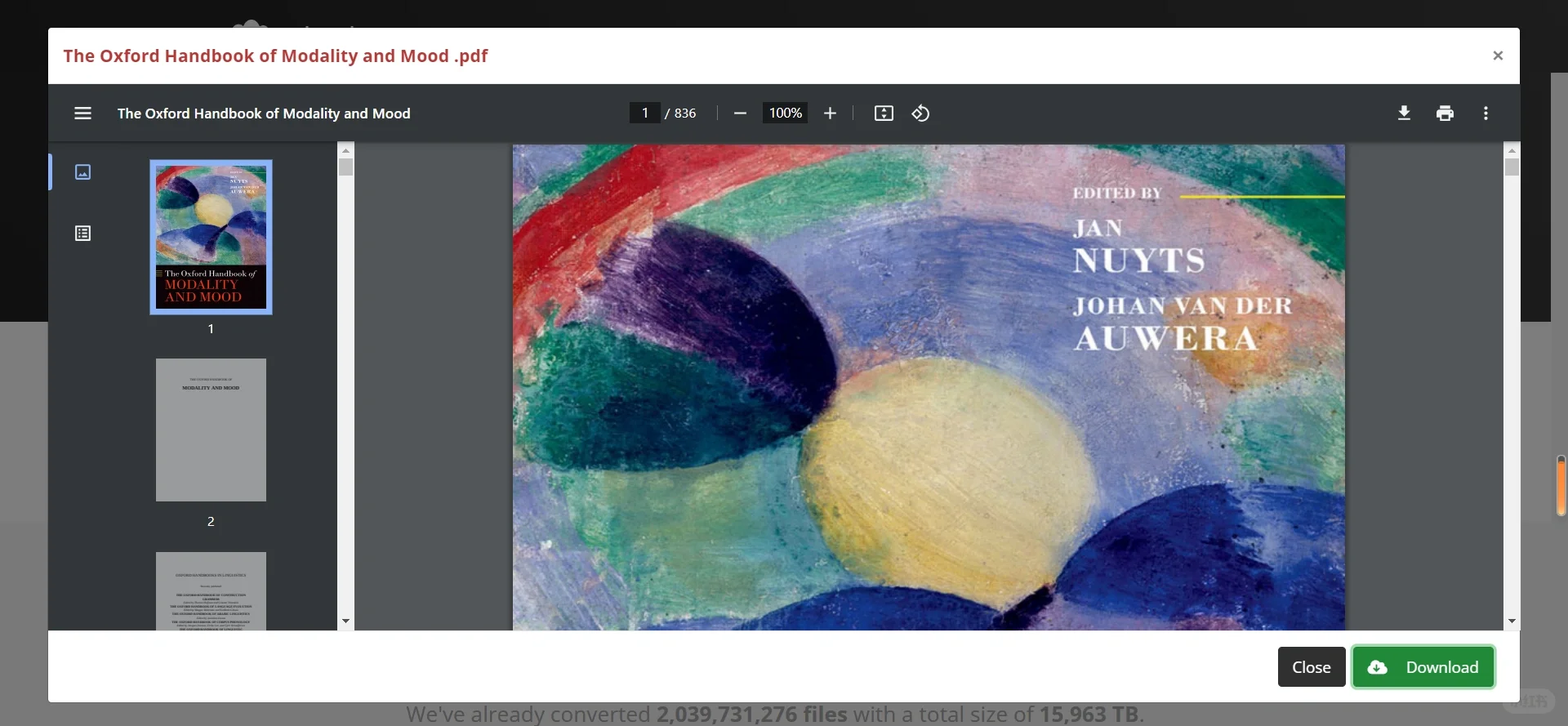Toggle the PDF sidebar hamburger menu
Viewport: 1568px width, 726px height.
point(82,114)
